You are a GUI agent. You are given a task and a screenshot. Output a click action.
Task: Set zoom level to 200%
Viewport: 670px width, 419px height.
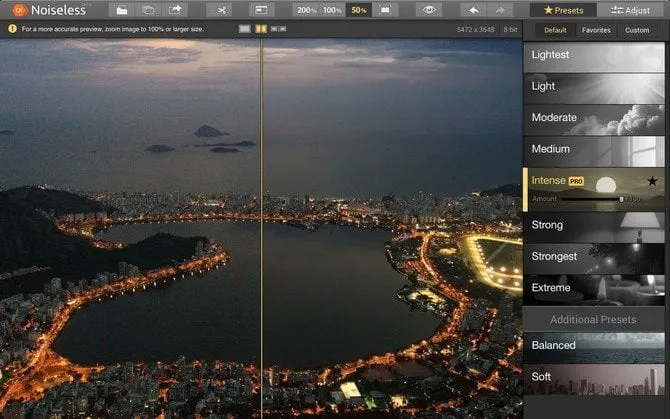307,10
